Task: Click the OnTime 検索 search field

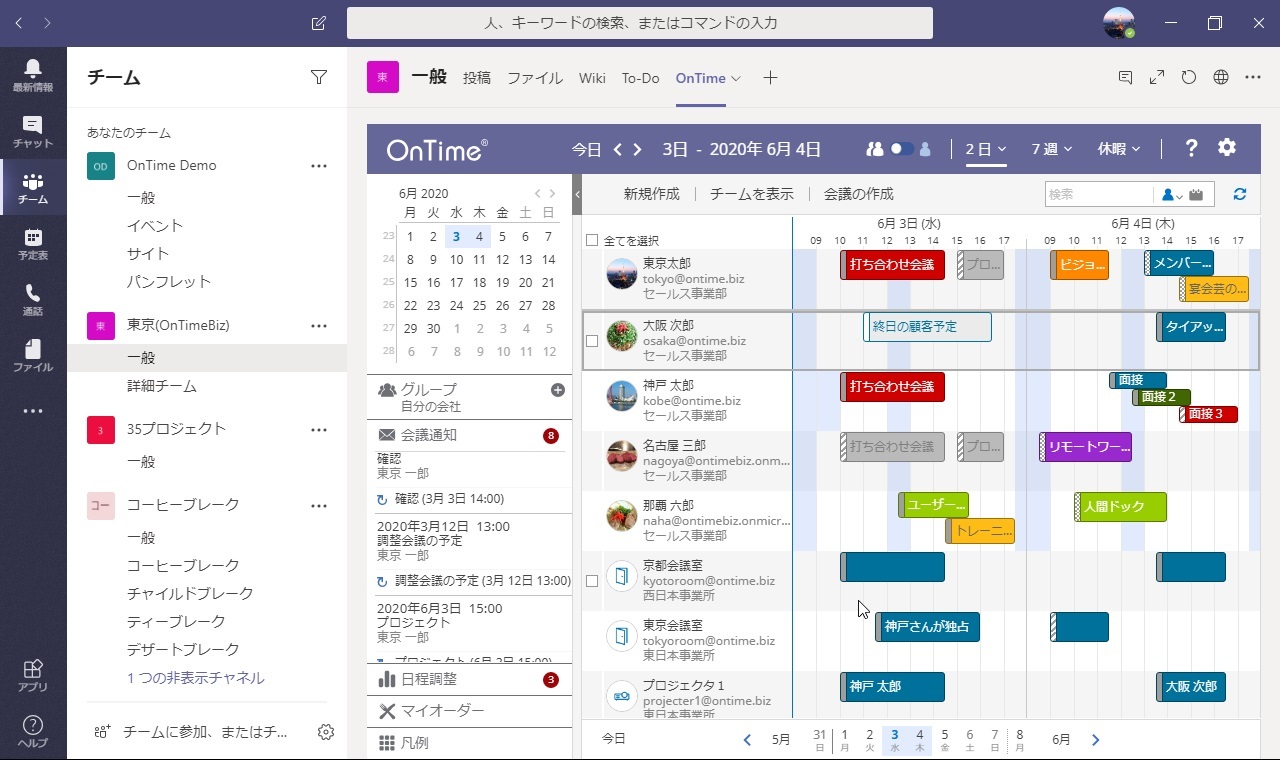Action: (x=1099, y=194)
